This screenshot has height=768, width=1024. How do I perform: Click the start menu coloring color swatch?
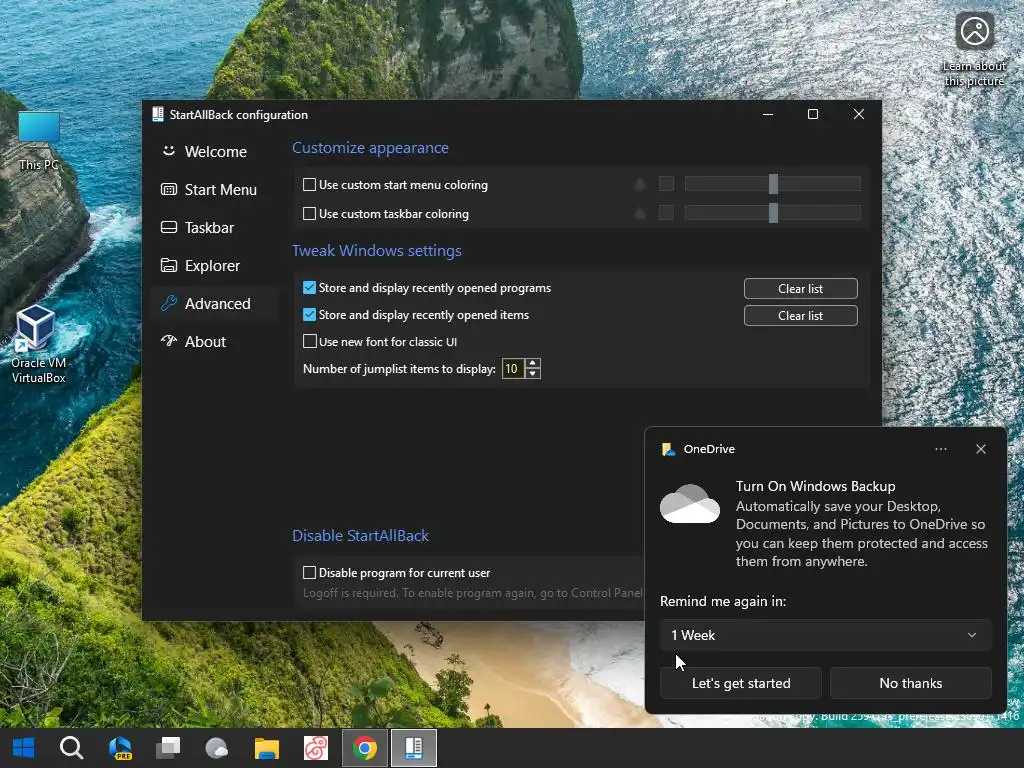[x=666, y=184]
